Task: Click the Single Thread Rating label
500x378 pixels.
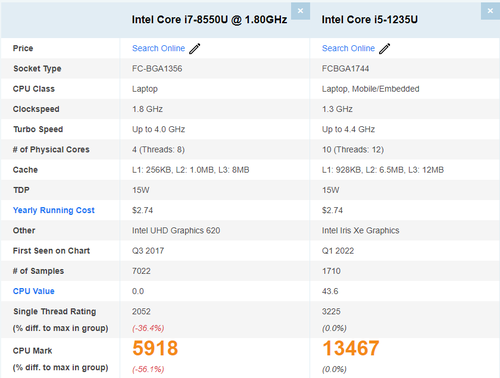Action: [55, 312]
